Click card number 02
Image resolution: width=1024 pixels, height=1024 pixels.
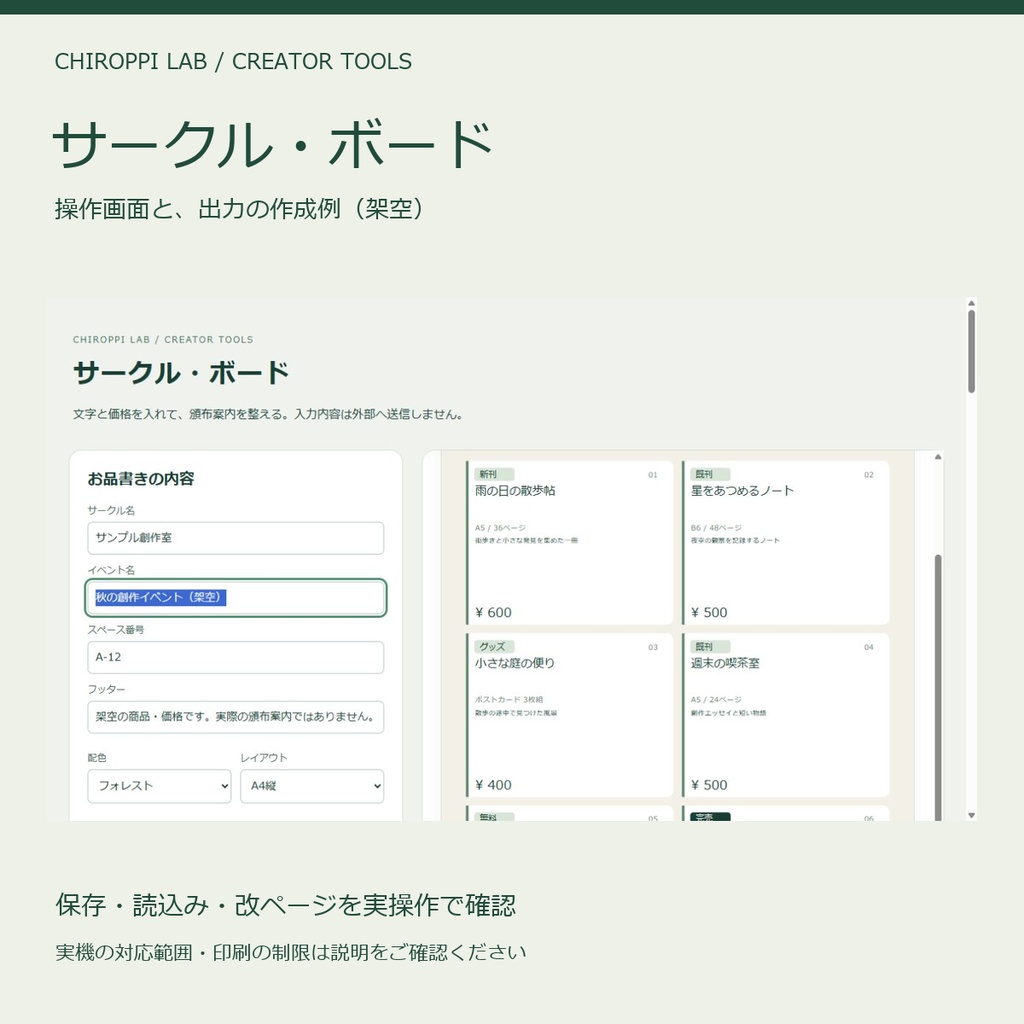[869, 475]
